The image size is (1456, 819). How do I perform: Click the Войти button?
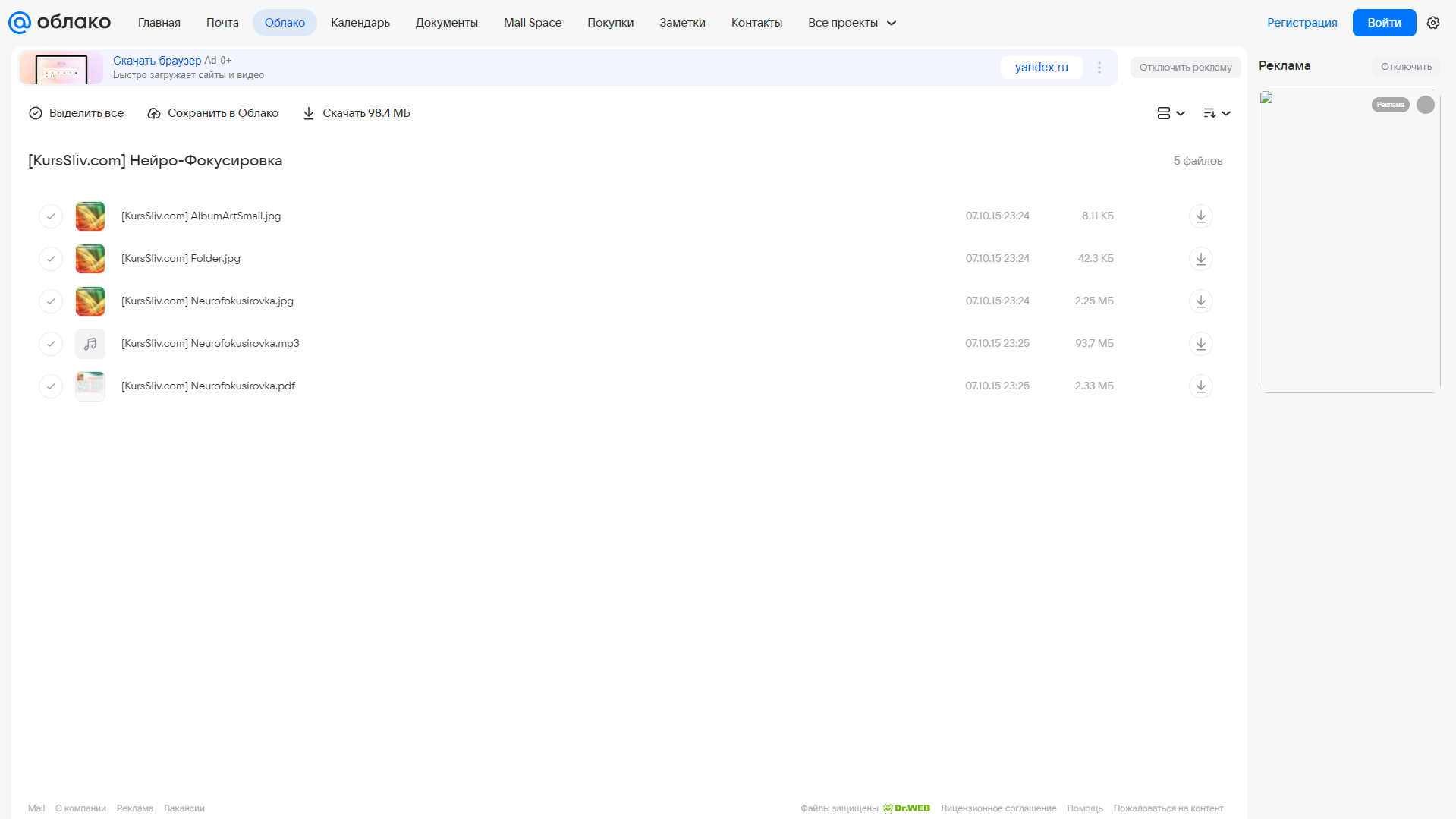coord(1384,23)
